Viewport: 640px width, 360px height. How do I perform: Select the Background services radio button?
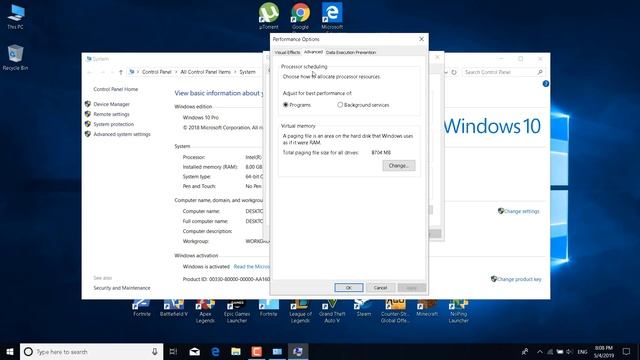(x=340, y=105)
